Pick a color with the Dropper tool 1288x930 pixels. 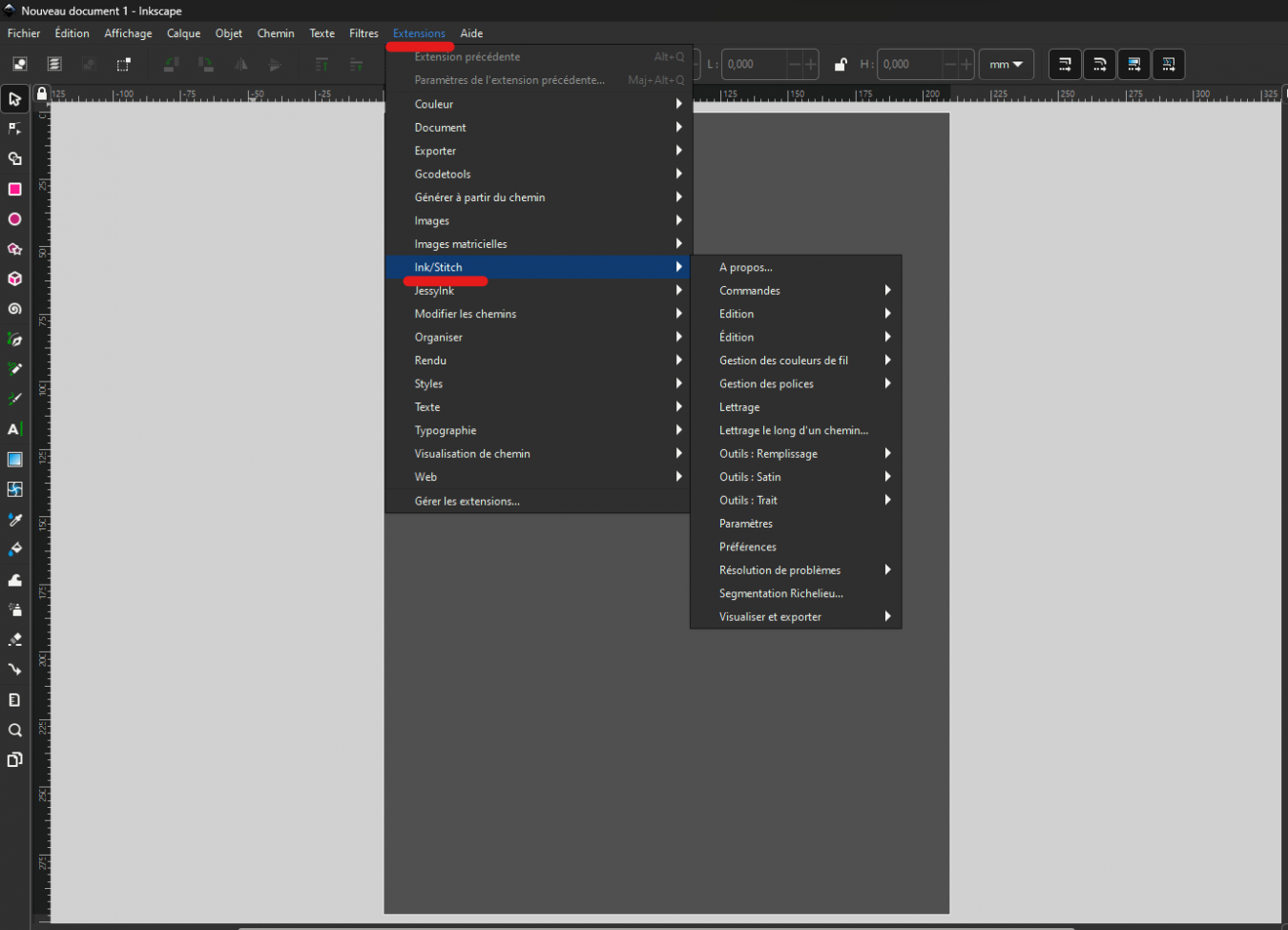pos(14,520)
